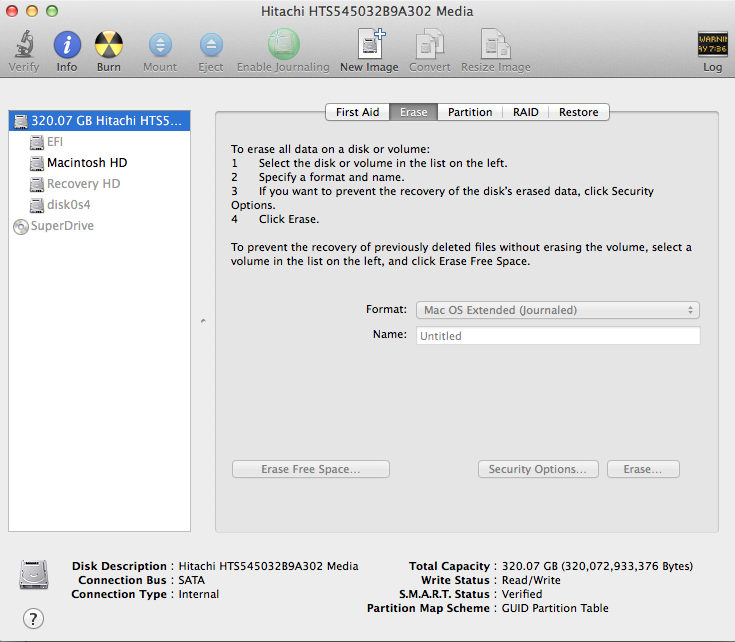The height and width of the screenshot is (642, 735).
Task: Click the disk drive icon beside Disk Description
Action: [34, 574]
